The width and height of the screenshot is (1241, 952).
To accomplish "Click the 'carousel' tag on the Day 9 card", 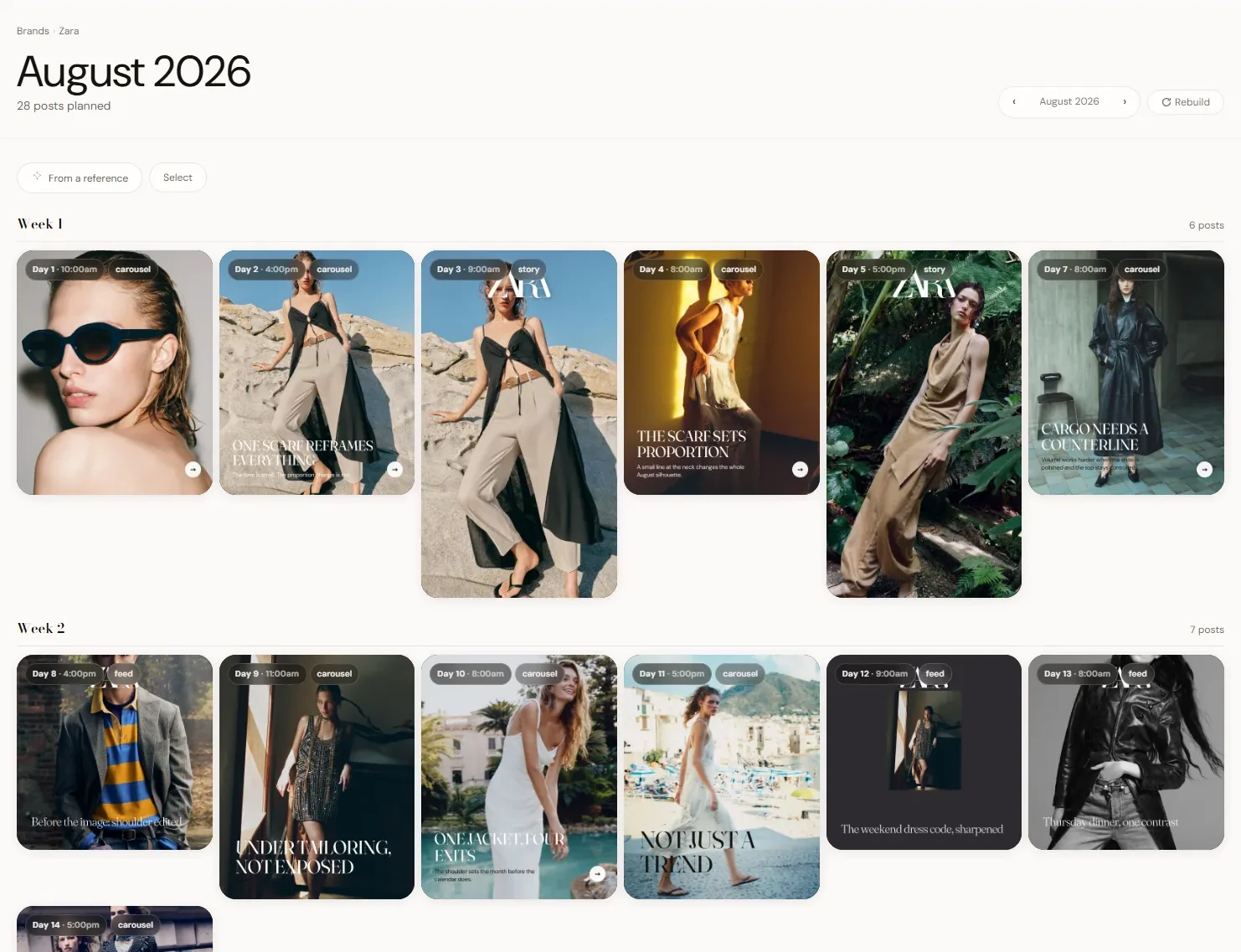I will pos(334,674).
